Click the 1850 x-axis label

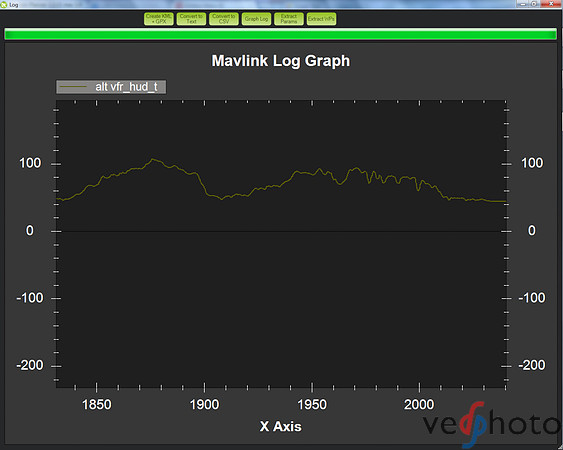(97, 405)
